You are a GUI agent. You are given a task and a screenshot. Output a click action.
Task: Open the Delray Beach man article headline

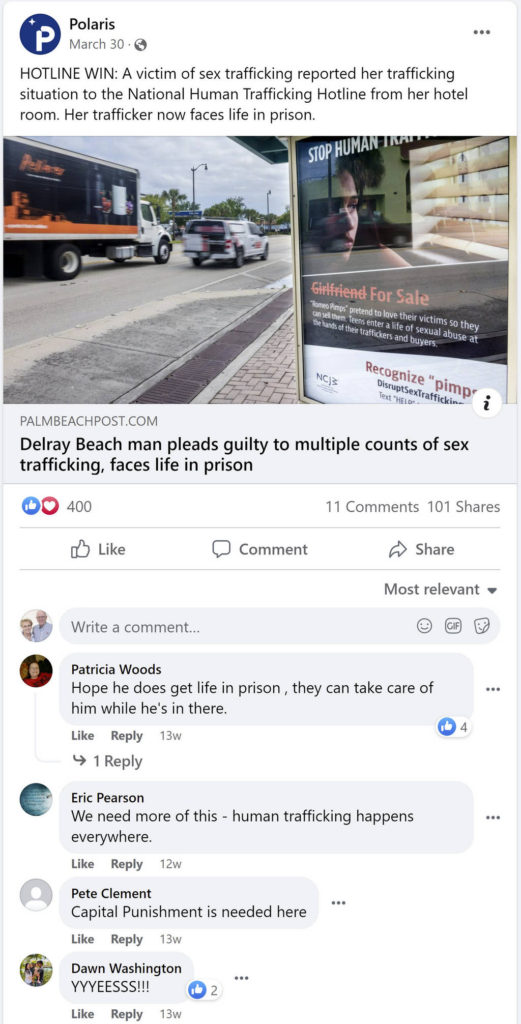click(x=245, y=455)
